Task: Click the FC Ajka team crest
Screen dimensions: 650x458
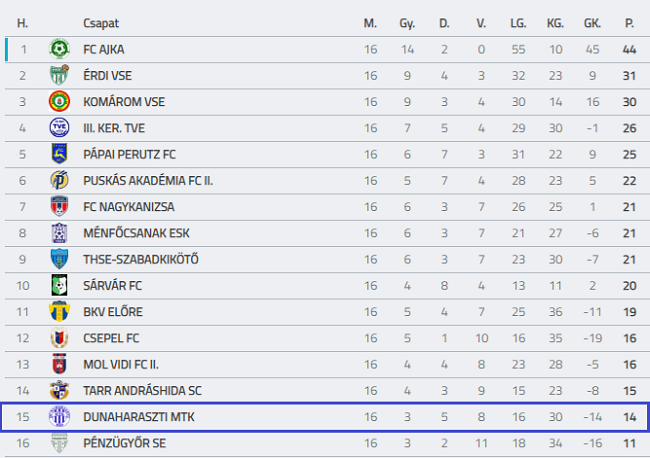Action: click(x=59, y=48)
